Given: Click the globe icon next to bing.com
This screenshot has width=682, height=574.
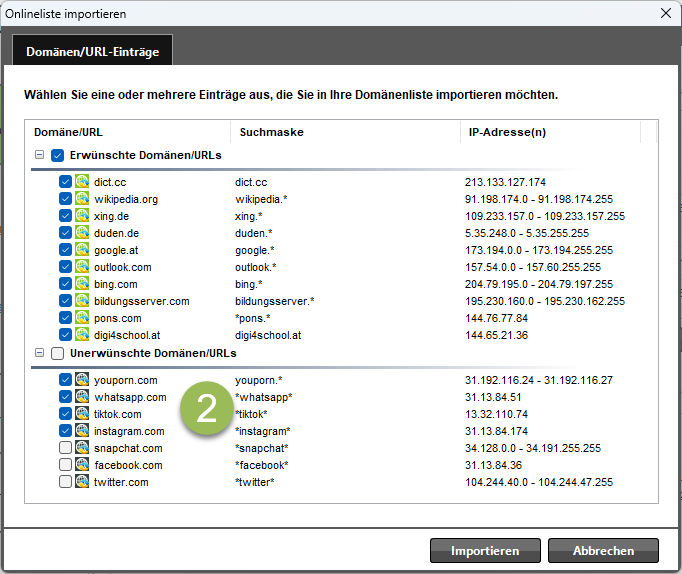Looking at the screenshot, I should [82, 284].
